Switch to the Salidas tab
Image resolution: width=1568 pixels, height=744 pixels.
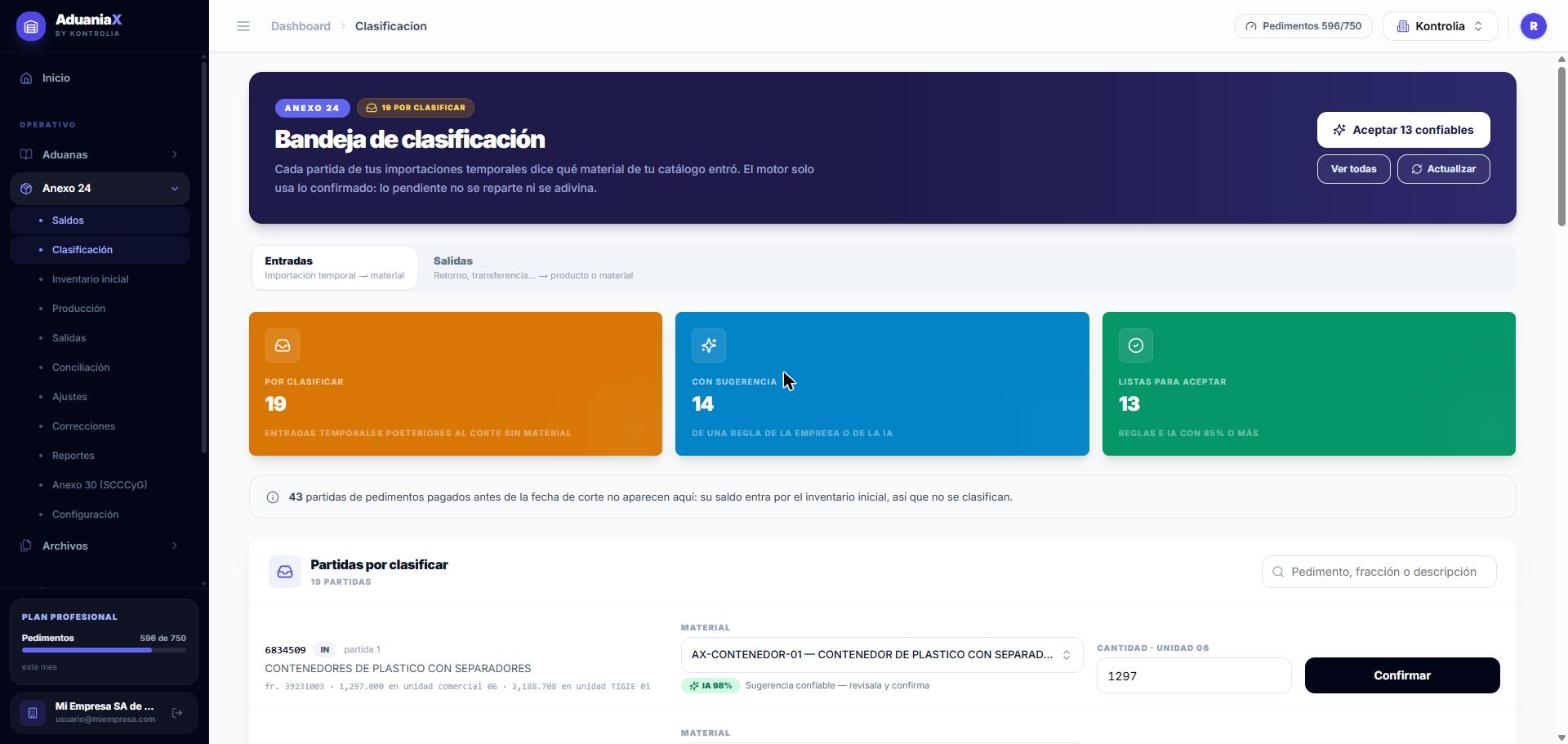pyautogui.click(x=533, y=268)
